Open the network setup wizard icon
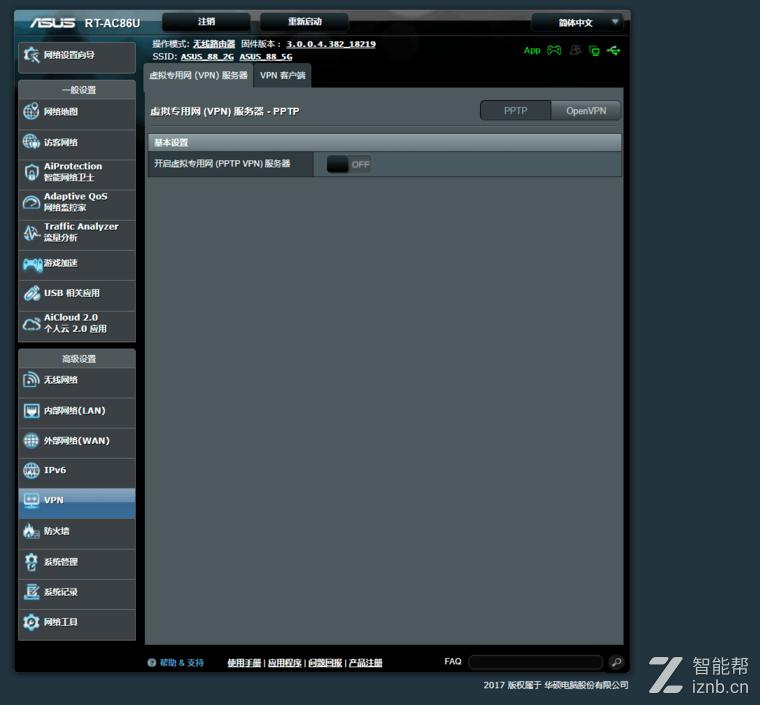This screenshot has width=760, height=705. [x=32, y=55]
